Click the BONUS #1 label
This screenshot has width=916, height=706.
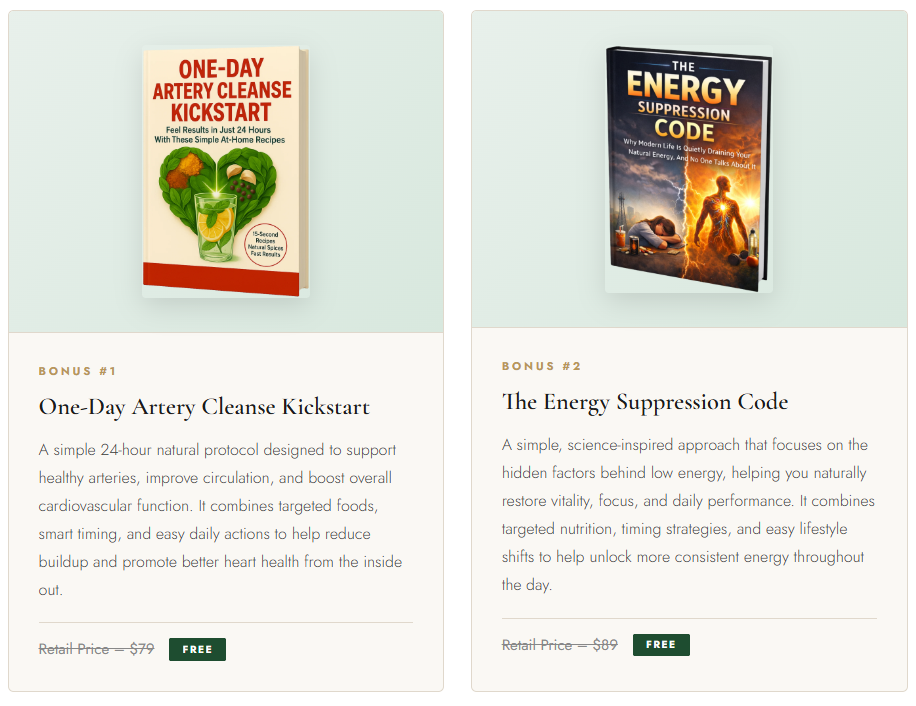[77, 371]
